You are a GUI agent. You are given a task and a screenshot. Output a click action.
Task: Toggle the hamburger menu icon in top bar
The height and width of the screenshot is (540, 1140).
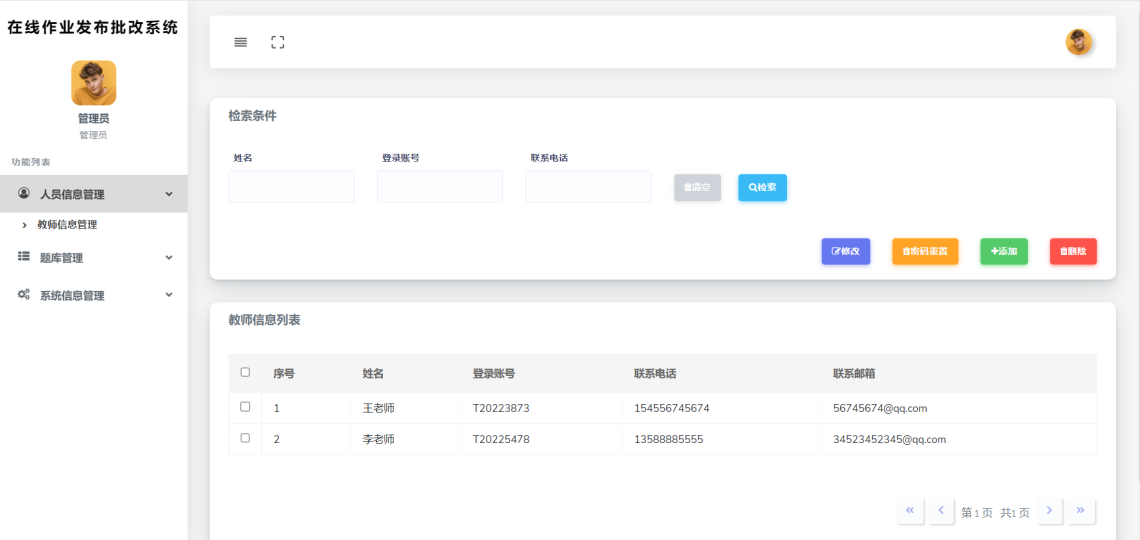[x=241, y=42]
